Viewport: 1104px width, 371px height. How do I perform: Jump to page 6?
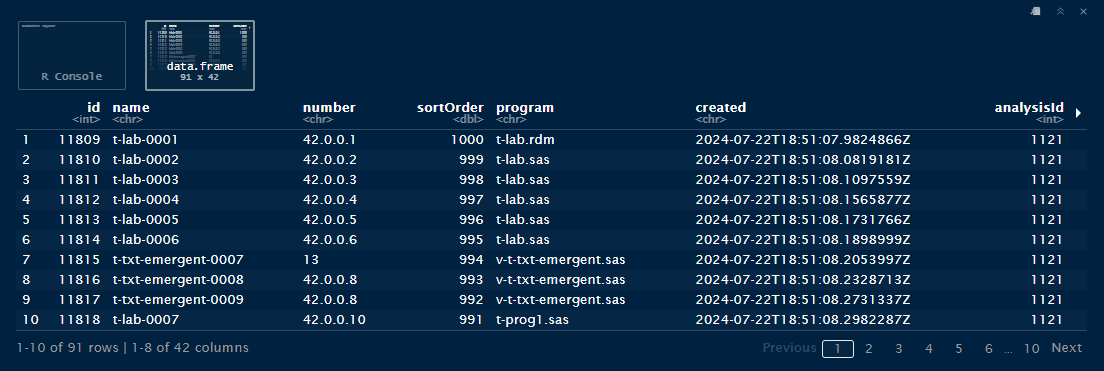(x=989, y=348)
